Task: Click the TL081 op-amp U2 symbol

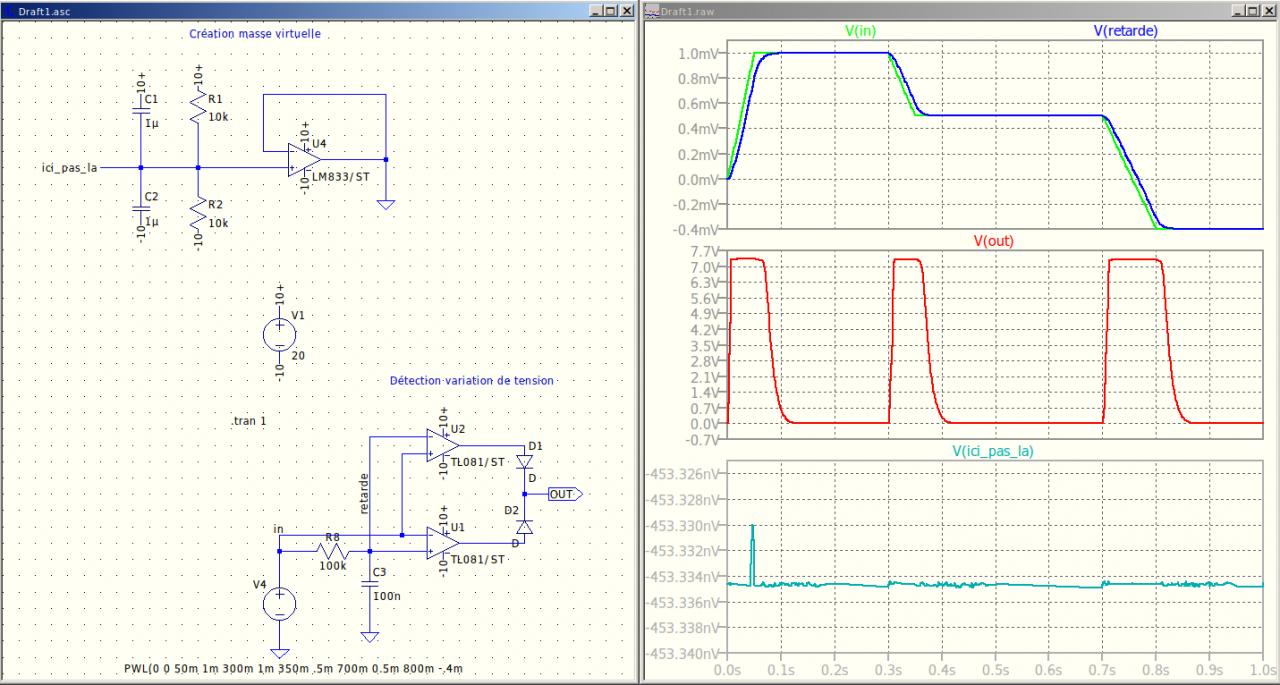Action: click(x=441, y=444)
